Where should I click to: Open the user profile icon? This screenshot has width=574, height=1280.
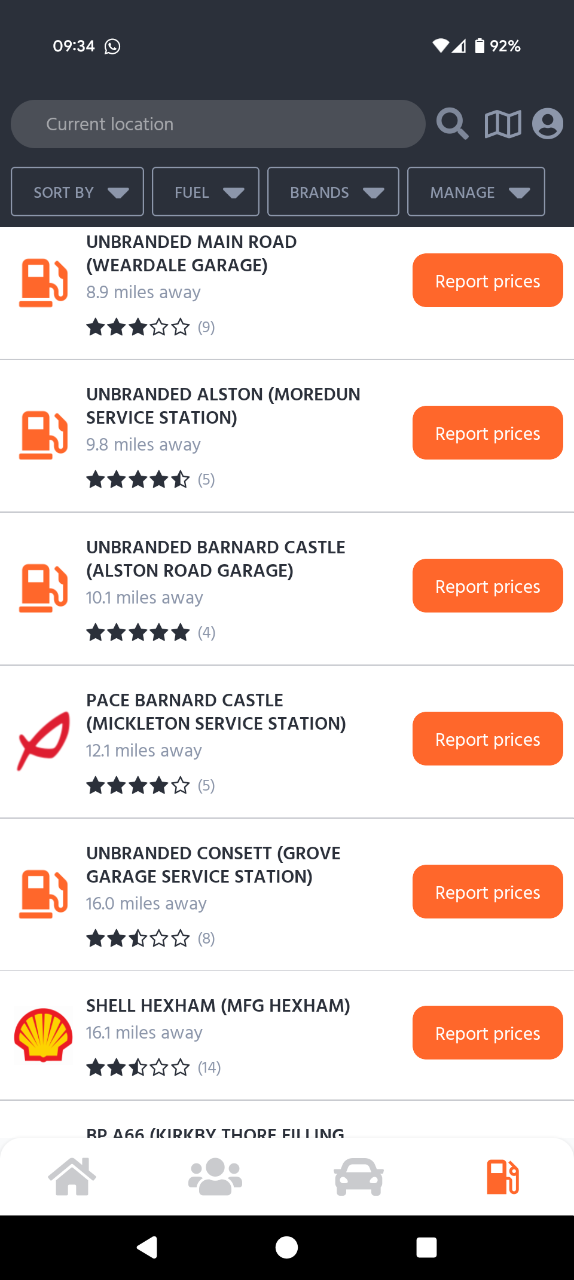pos(547,124)
